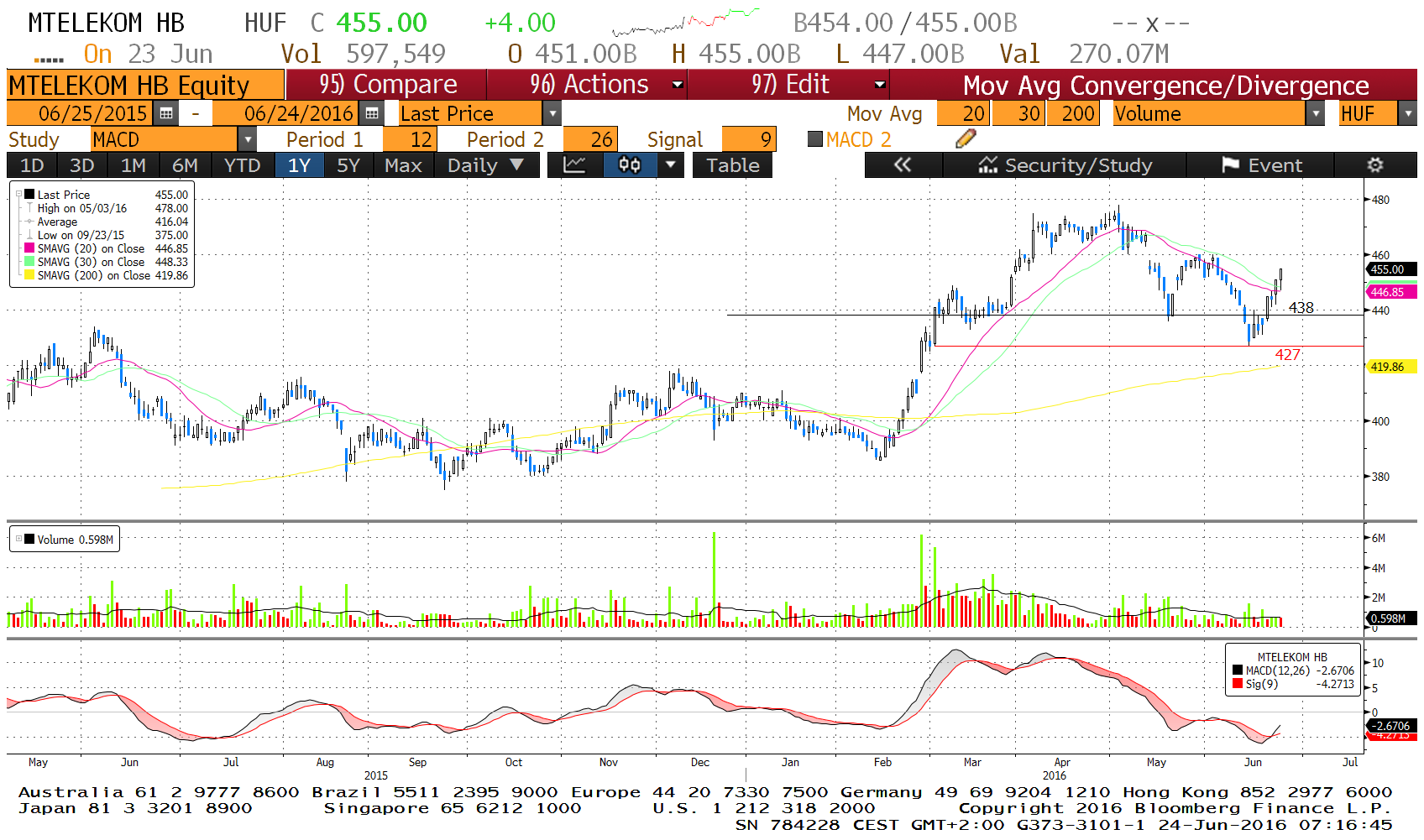Screen dimensions: 1424x840
Task: Click the Val 270.07M value
Action: coord(1118,54)
